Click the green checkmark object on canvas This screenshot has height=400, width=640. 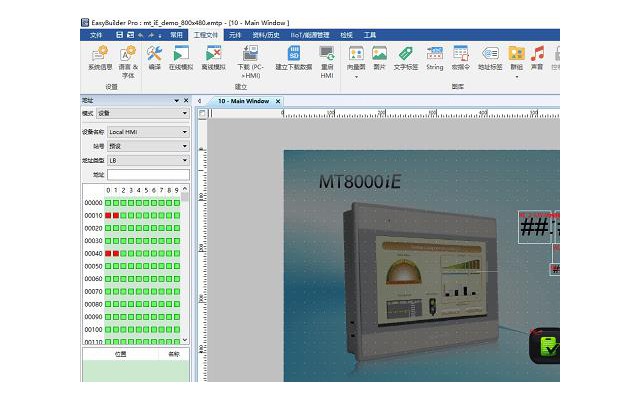[546, 346]
